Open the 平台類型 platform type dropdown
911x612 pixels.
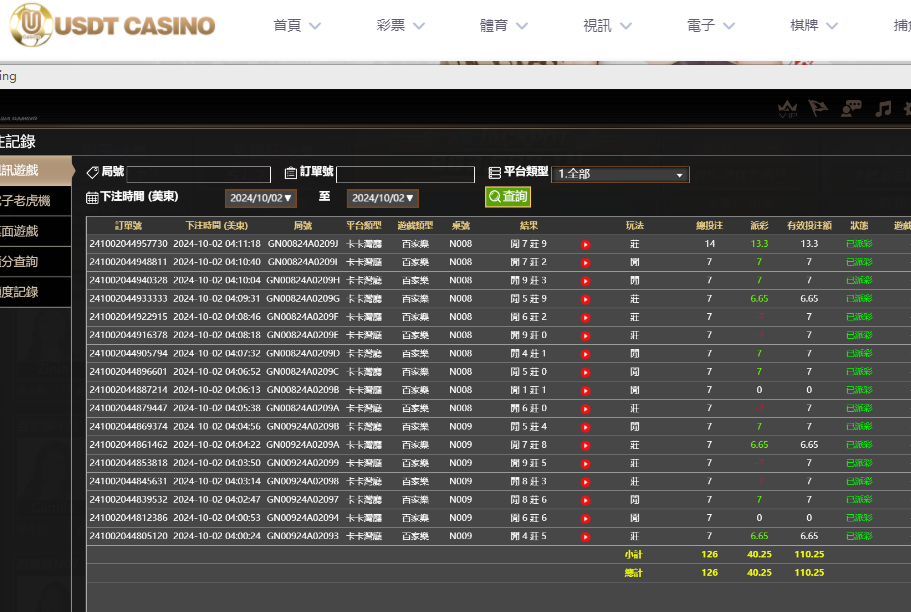[620, 174]
